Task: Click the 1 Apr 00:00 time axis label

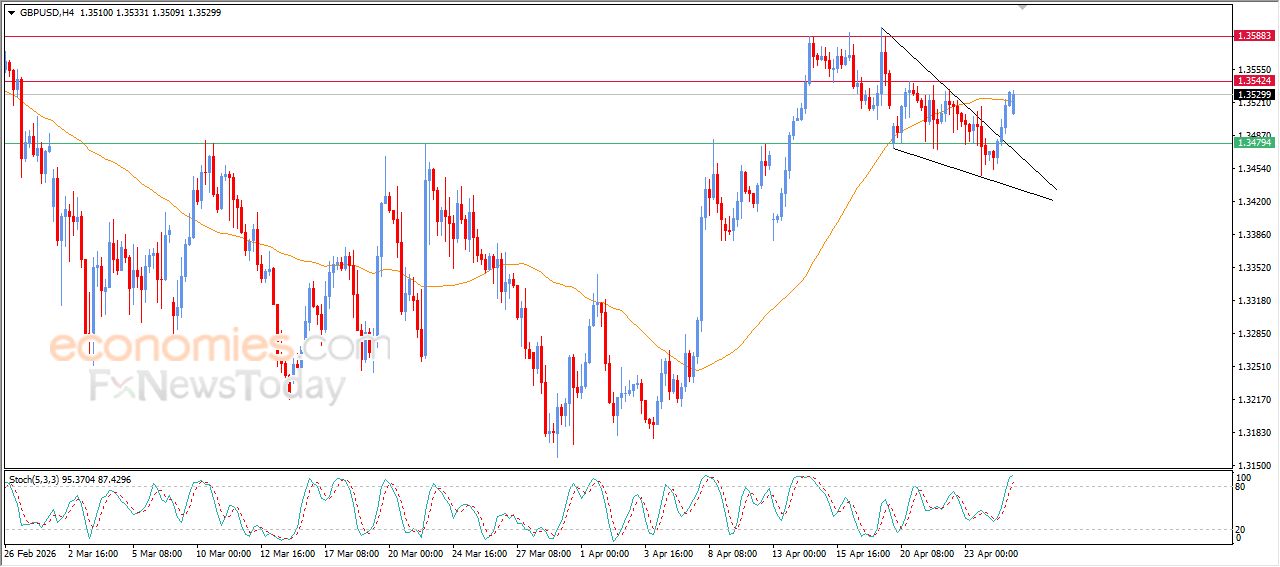Action: point(602,553)
